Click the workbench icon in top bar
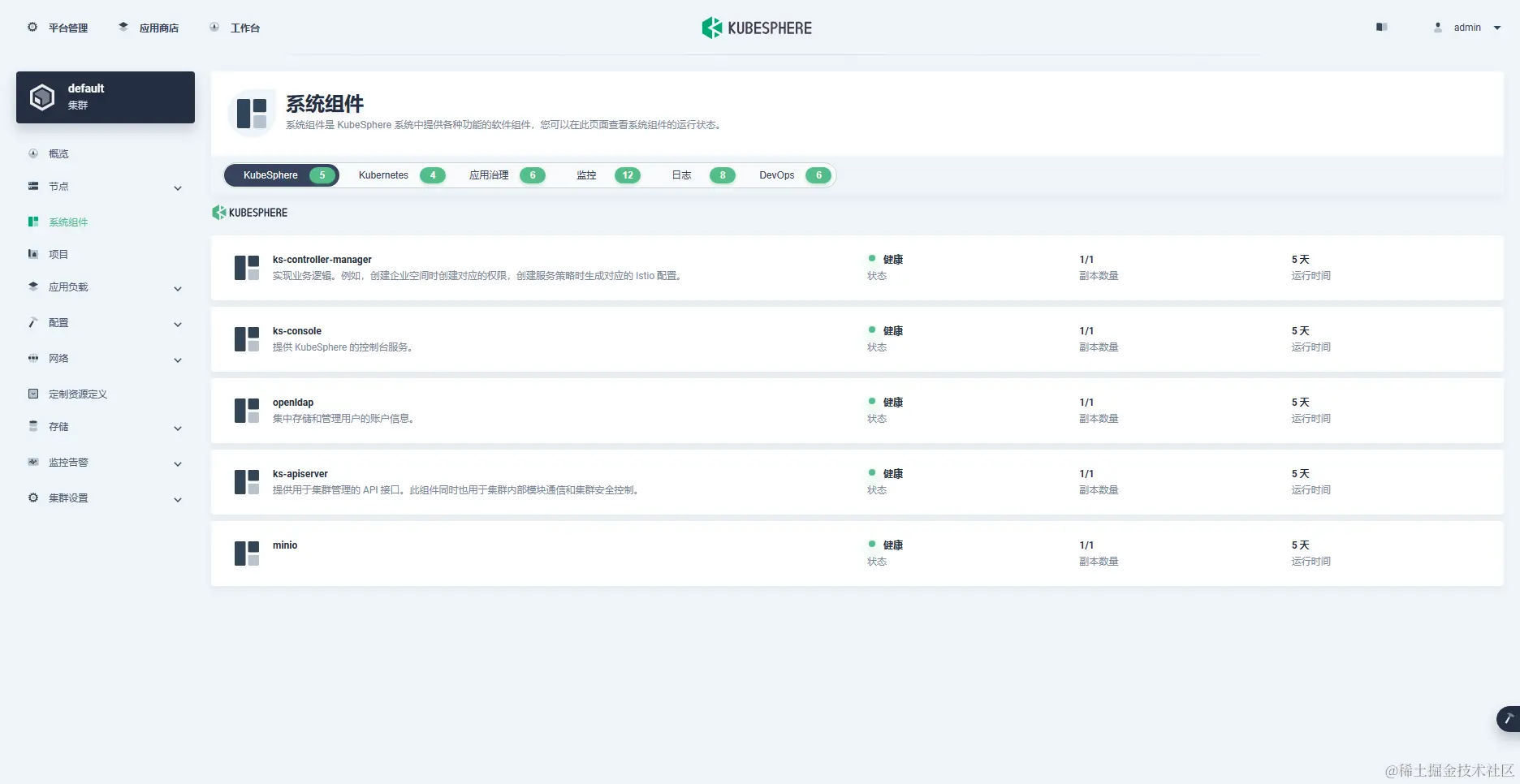Image resolution: width=1520 pixels, height=784 pixels. point(214,27)
